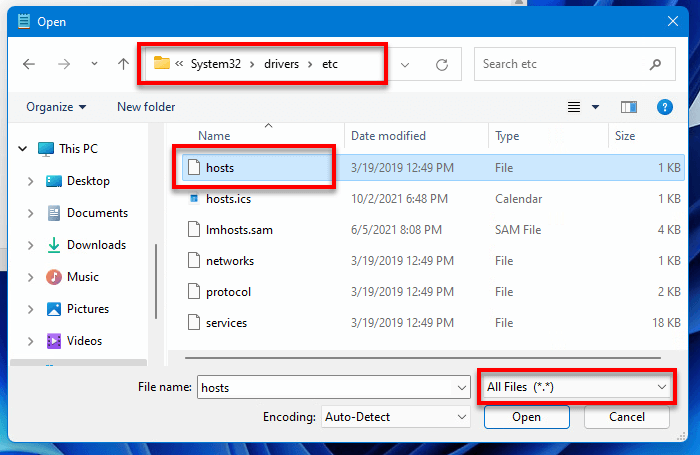Open the All Files type filter
The height and width of the screenshot is (455, 700).
[x=576, y=387]
